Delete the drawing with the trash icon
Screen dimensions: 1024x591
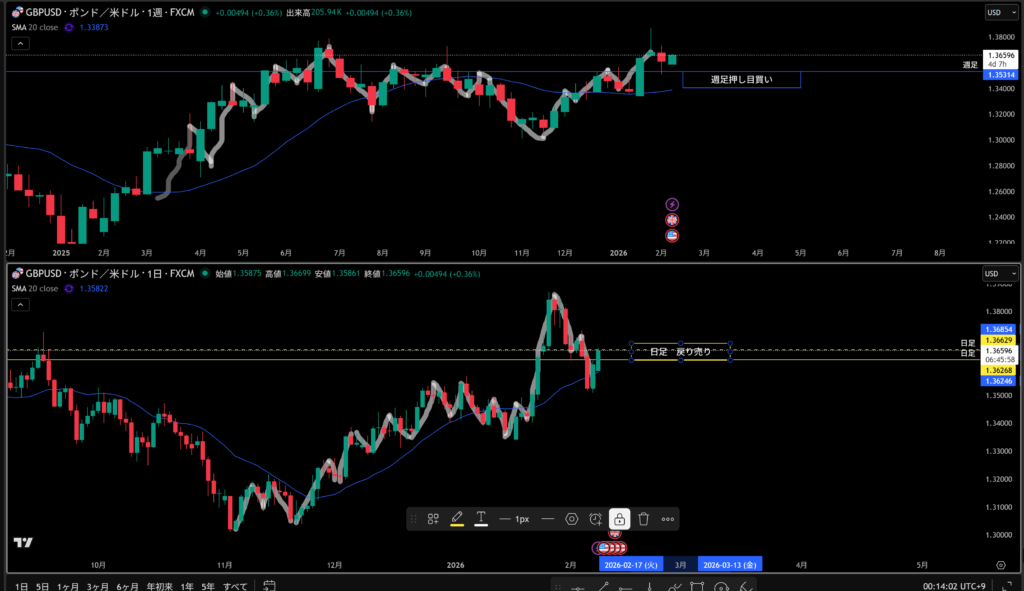[644, 519]
